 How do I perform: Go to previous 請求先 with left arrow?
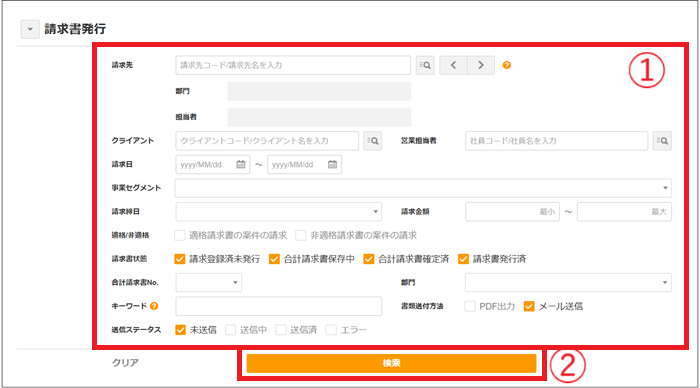[454, 65]
